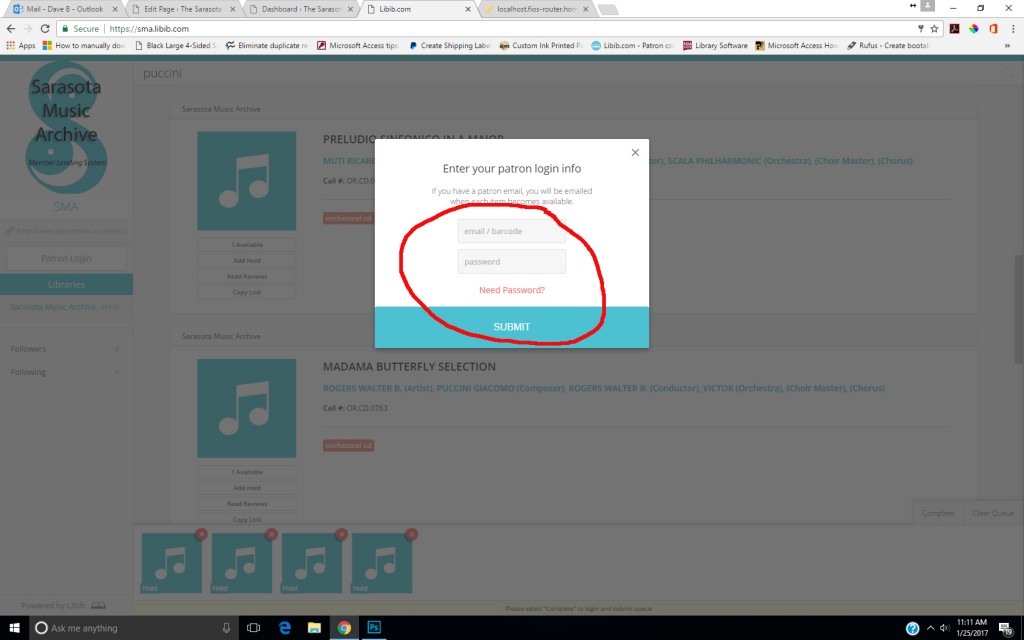Click the orchestral cd tag on Madama Butterfly

coord(348,445)
